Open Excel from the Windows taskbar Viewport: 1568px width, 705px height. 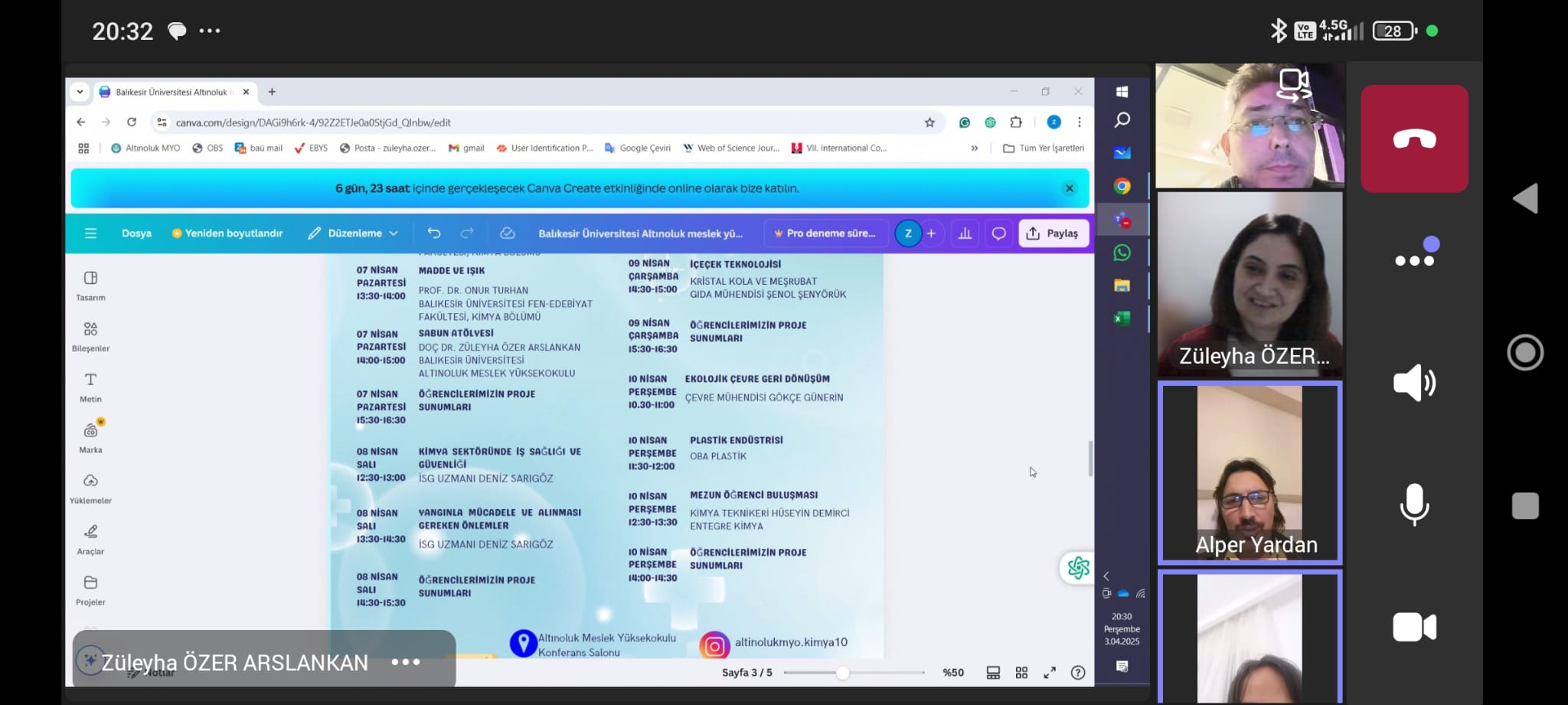(x=1122, y=318)
